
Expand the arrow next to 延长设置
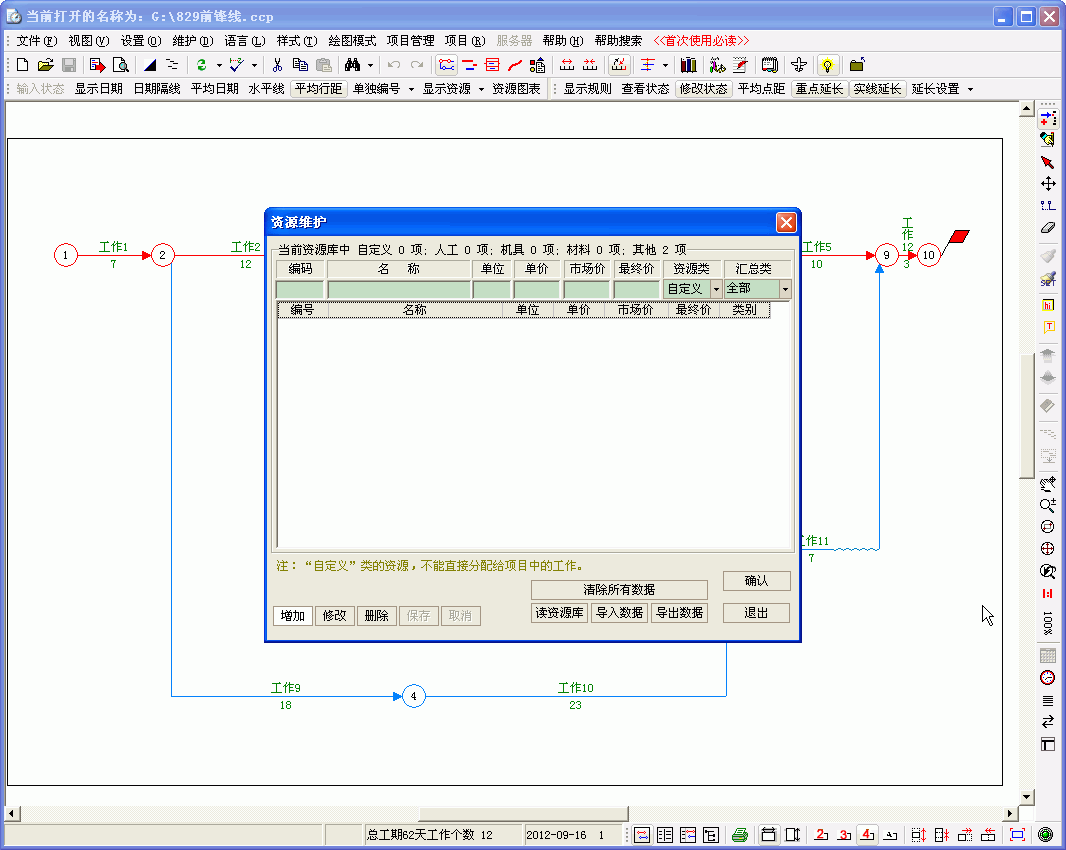970,89
